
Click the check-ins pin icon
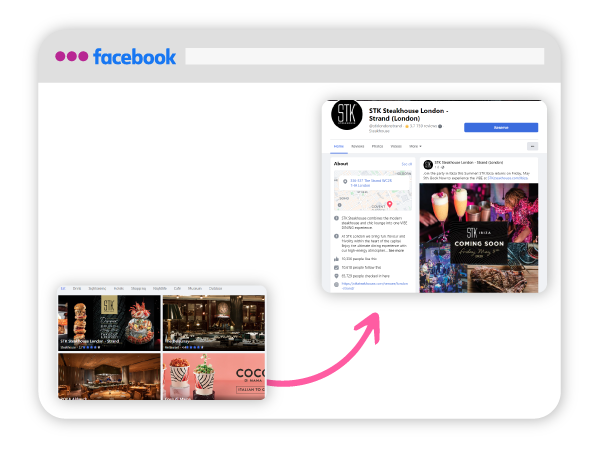(336, 276)
